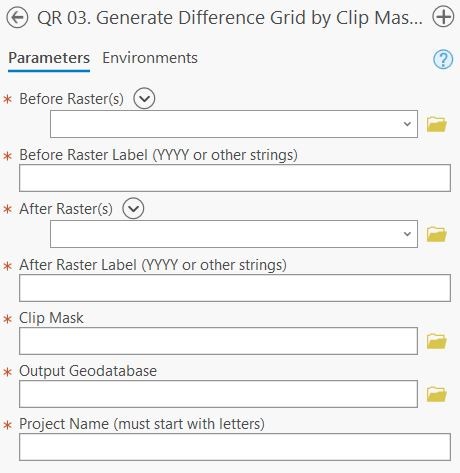Click the Clip Mask input field
The height and width of the screenshot is (473, 460).
coord(218,341)
